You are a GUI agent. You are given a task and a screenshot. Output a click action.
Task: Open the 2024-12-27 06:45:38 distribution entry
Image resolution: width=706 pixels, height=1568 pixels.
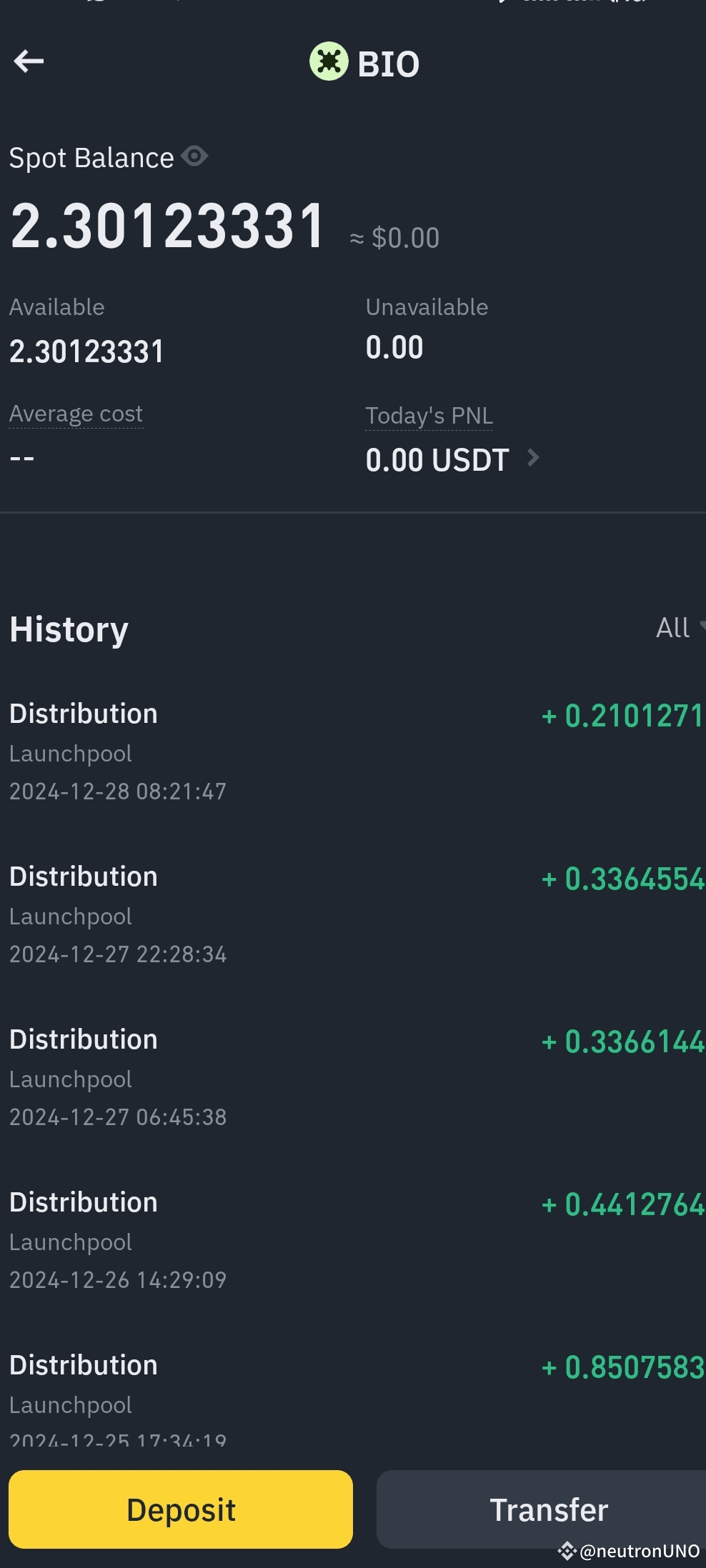(x=353, y=1078)
